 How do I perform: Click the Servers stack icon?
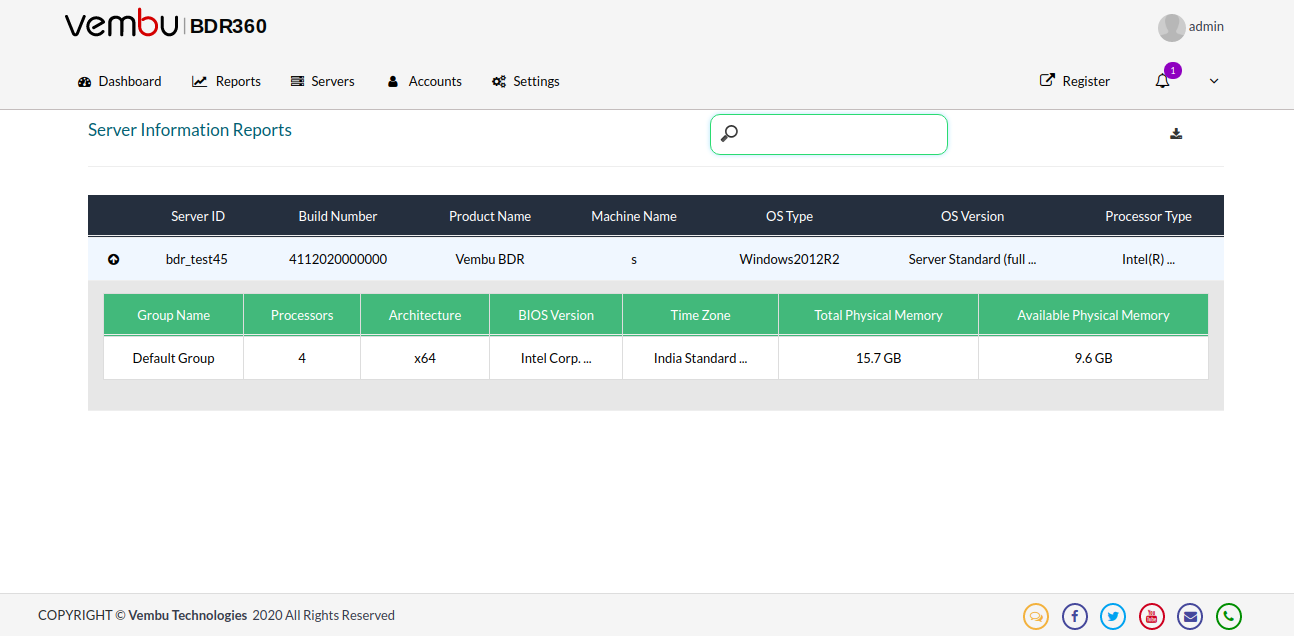coord(297,81)
